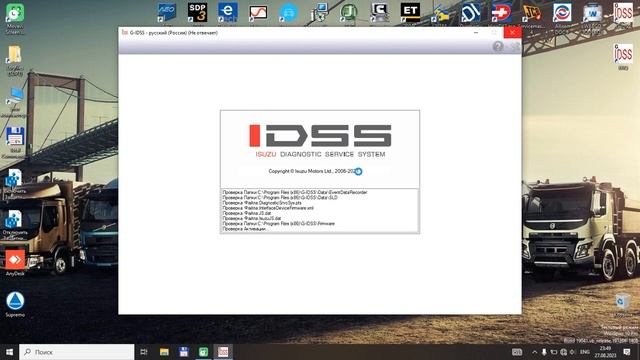Click the help question mark in G-IDSS toolbar
The height and width of the screenshot is (360, 640).
click(x=498, y=47)
